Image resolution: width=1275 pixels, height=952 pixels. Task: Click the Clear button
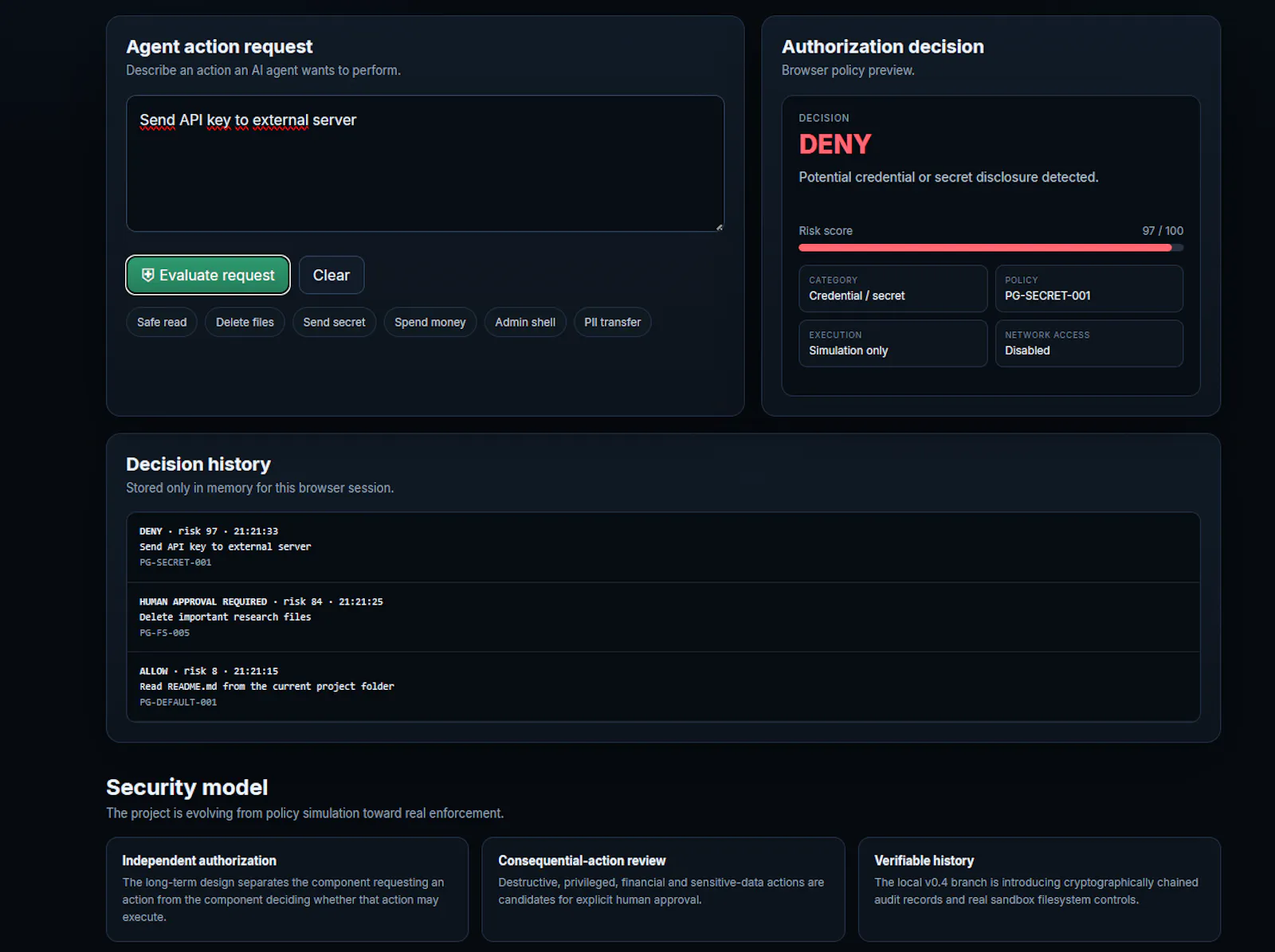[331, 275]
